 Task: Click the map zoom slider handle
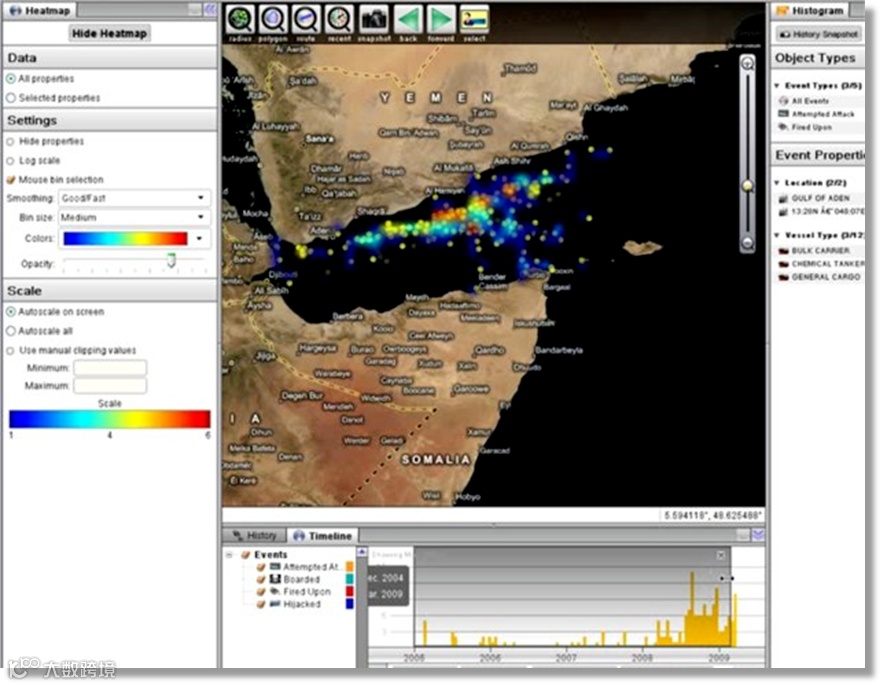[x=748, y=186]
